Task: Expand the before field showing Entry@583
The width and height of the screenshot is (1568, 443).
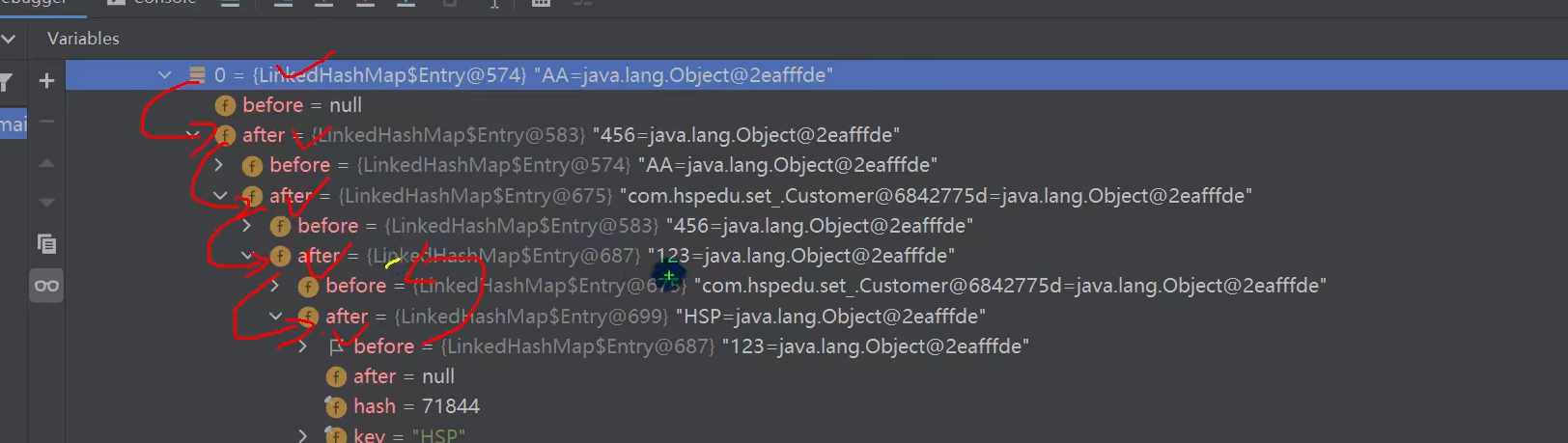Action: [x=247, y=225]
